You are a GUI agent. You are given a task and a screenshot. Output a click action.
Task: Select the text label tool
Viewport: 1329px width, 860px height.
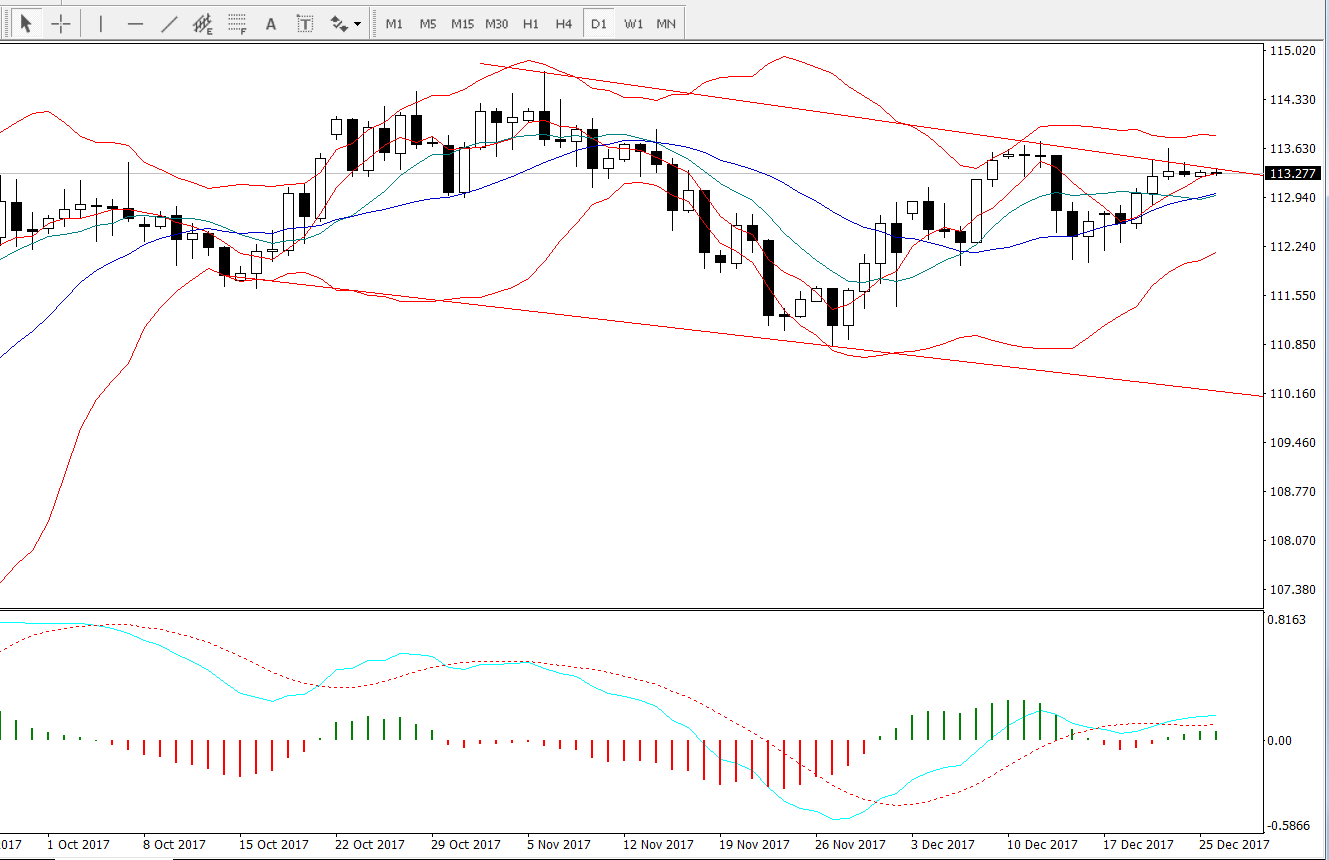tap(305, 23)
